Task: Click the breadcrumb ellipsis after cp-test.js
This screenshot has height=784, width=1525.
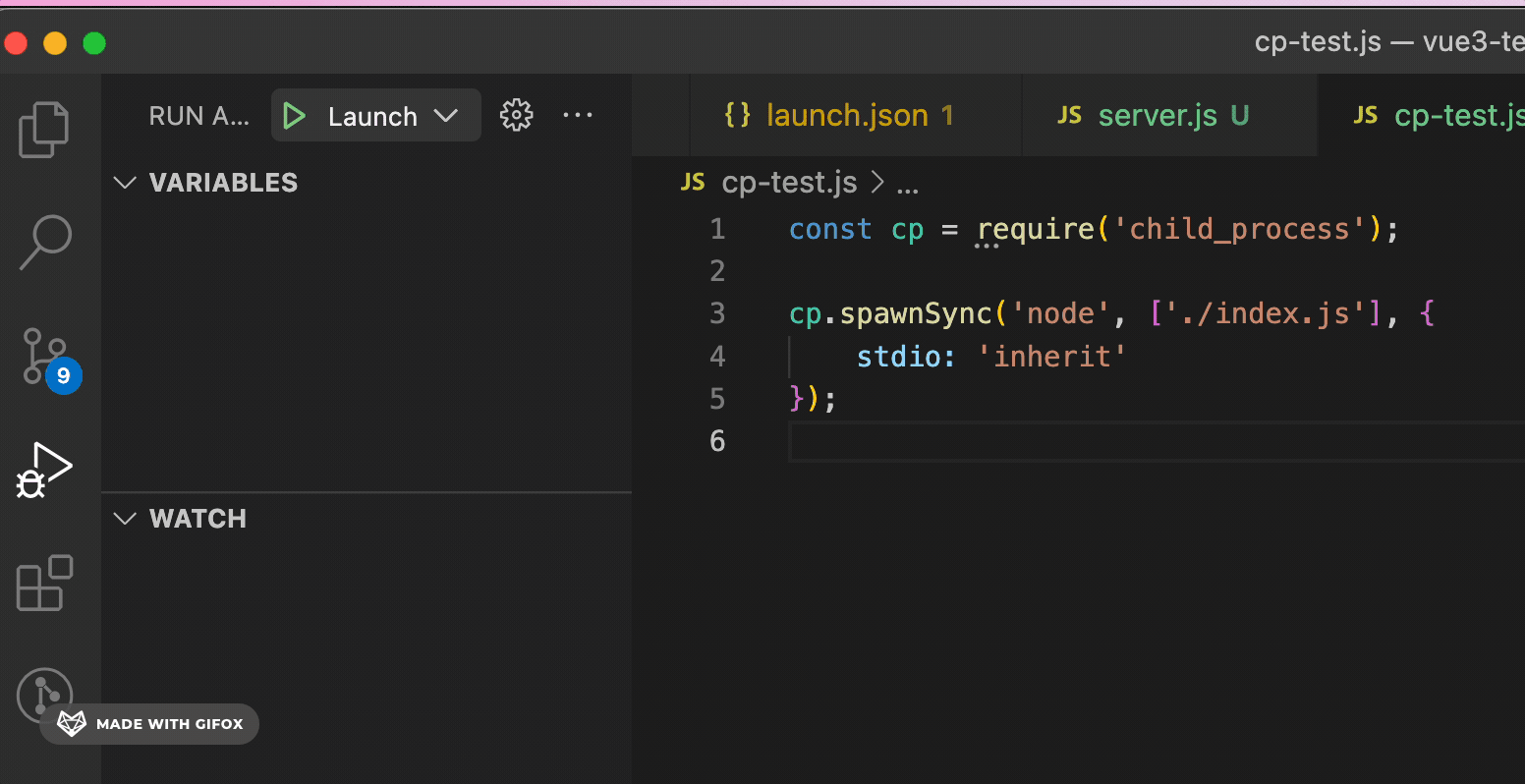Action: [908, 183]
